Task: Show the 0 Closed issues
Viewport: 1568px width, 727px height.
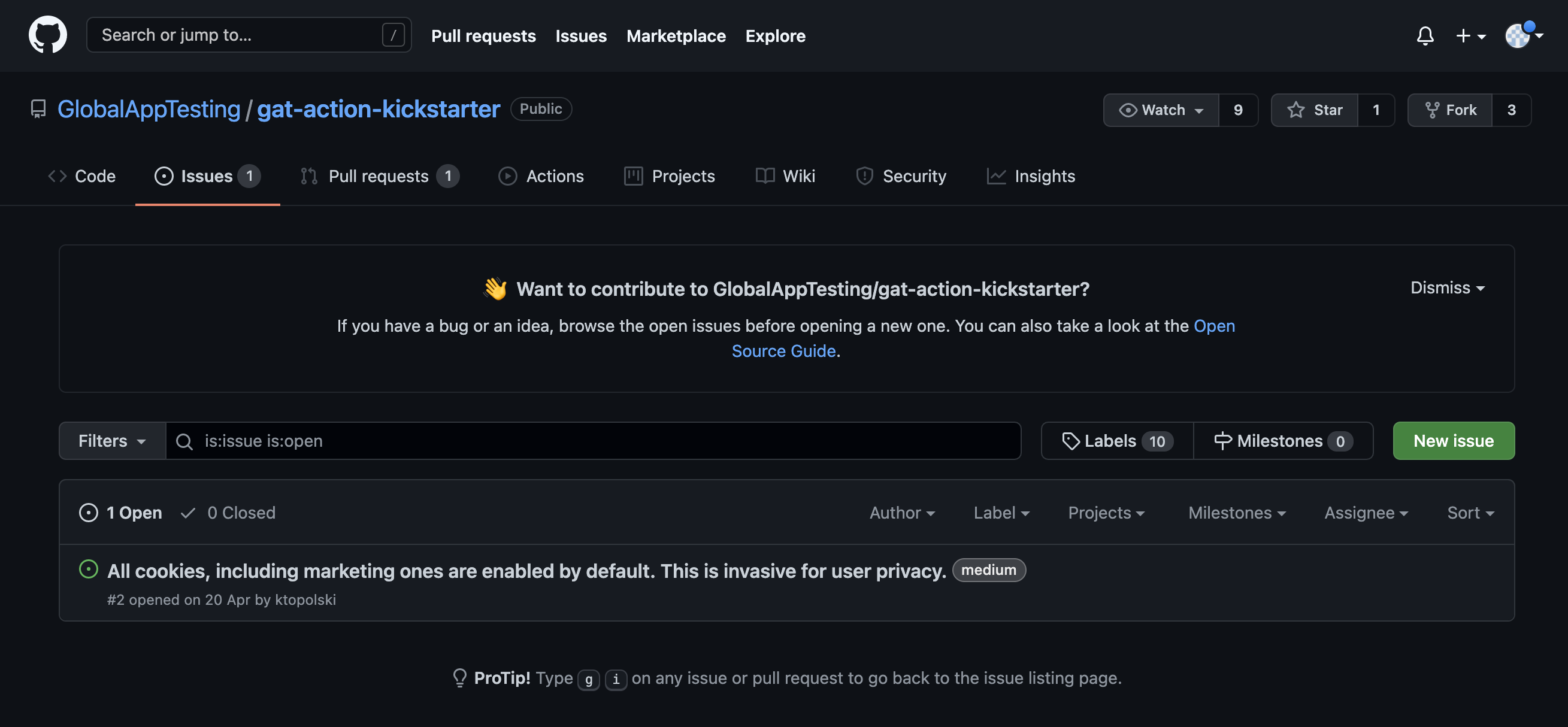Action: pyautogui.click(x=229, y=512)
